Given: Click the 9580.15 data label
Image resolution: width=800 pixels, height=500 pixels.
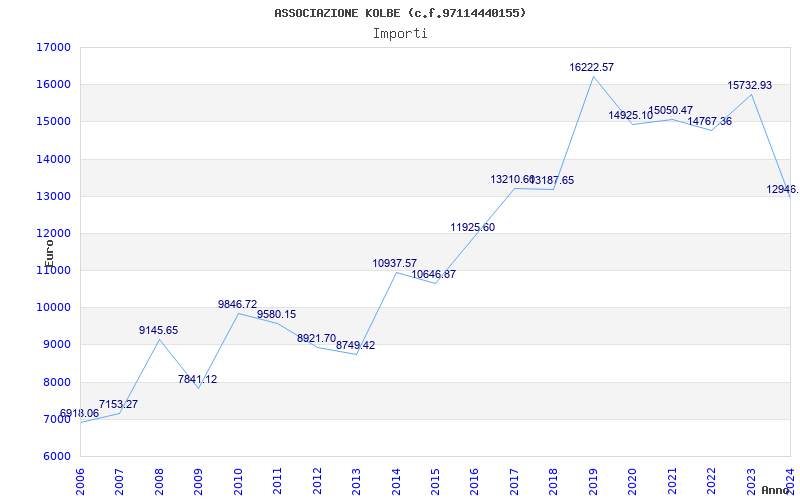Looking at the screenshot, I should [277, 314].
